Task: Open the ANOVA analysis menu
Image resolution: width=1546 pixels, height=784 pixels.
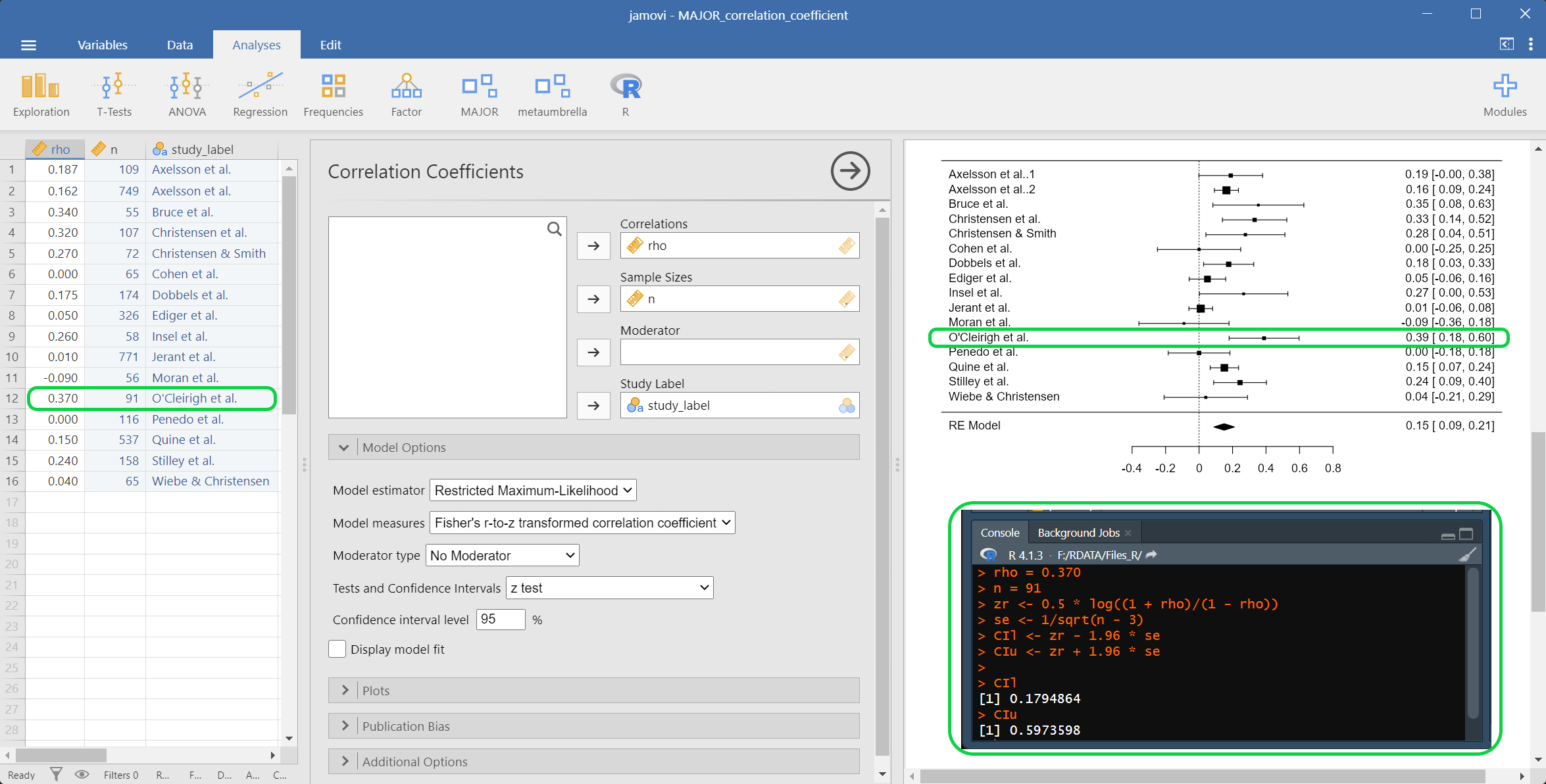Action: 187,95
